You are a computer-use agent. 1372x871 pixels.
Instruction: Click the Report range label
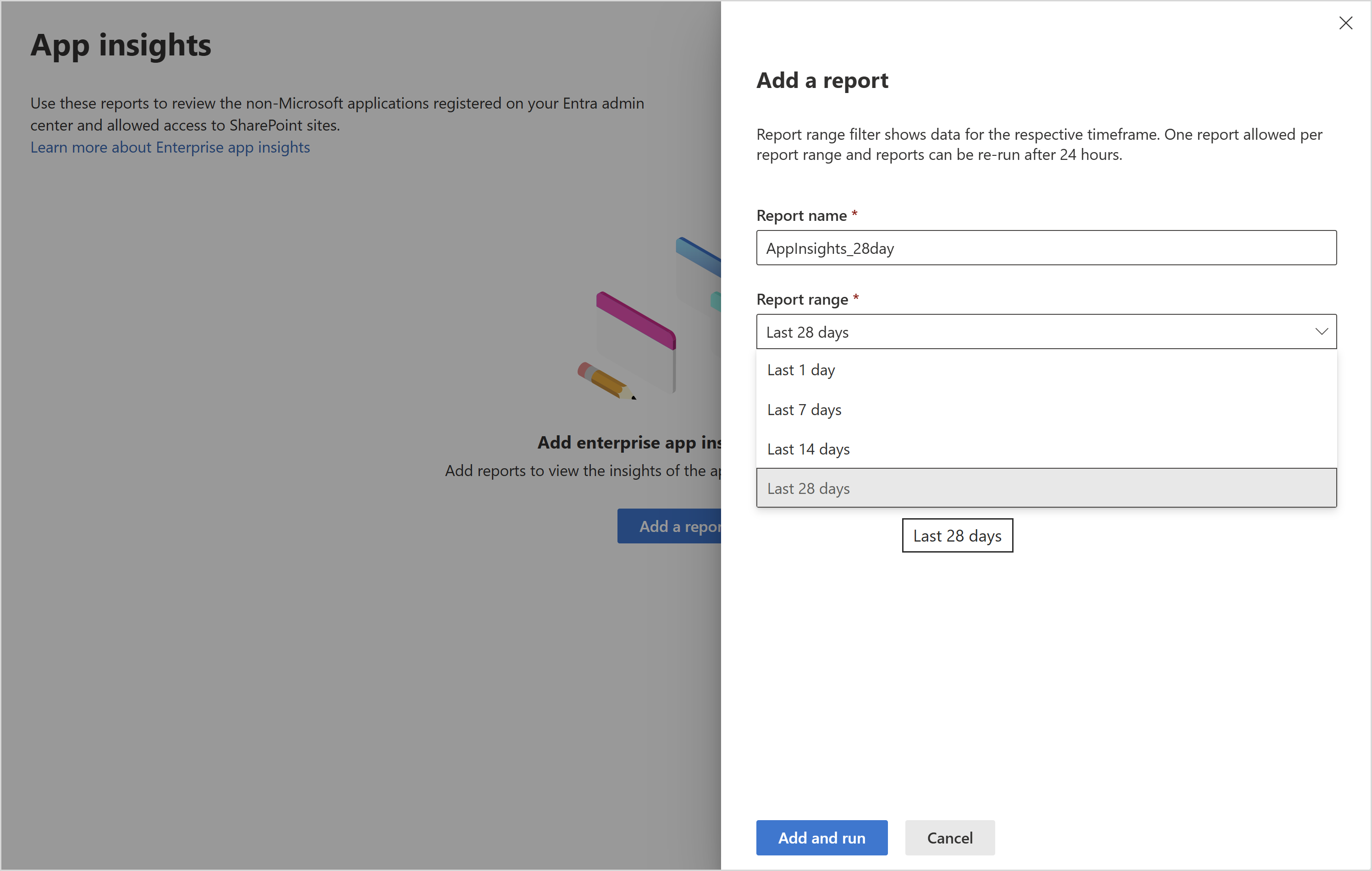[x=802, y=299]
